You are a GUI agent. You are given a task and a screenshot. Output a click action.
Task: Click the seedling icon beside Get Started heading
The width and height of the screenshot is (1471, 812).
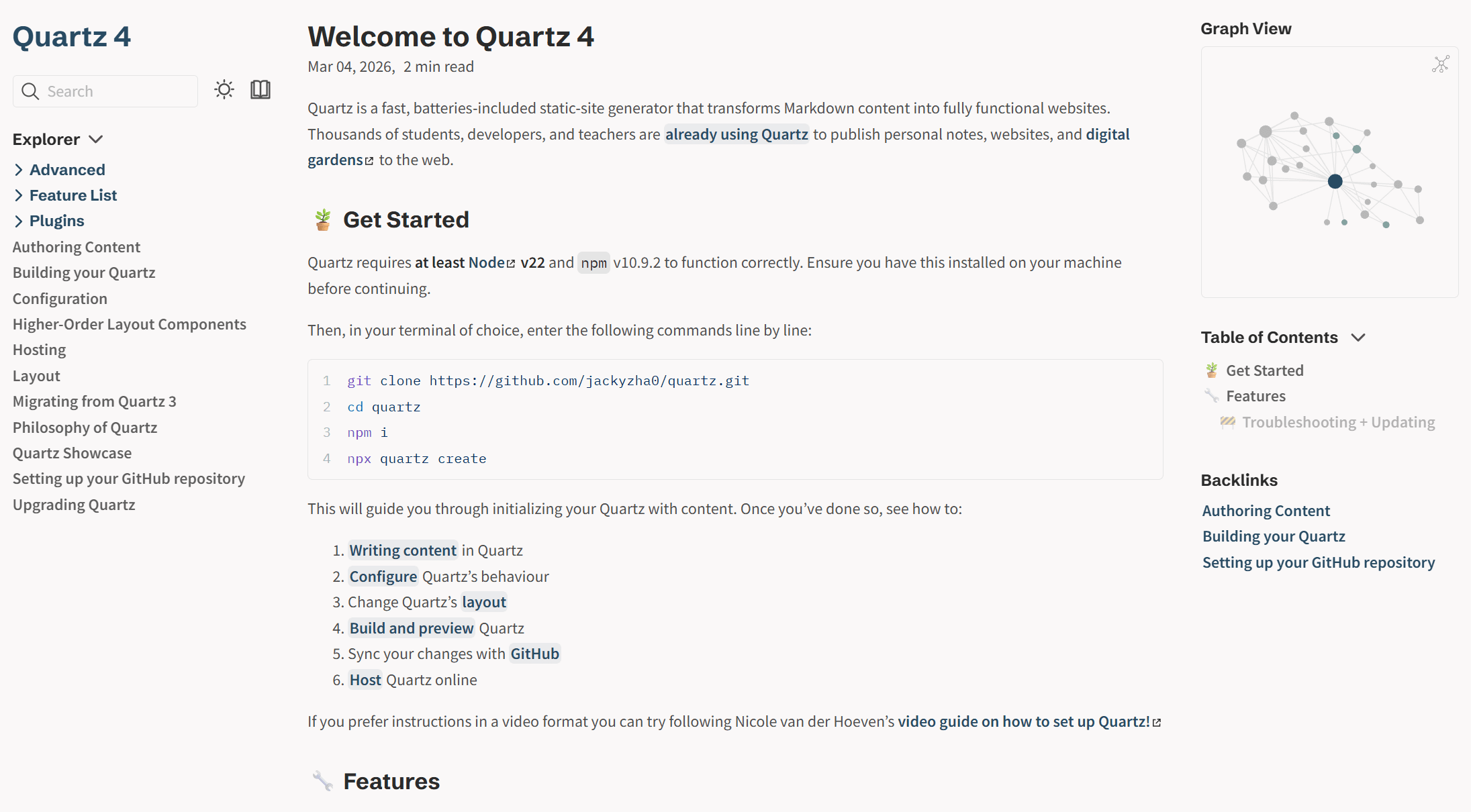point(323,219)
